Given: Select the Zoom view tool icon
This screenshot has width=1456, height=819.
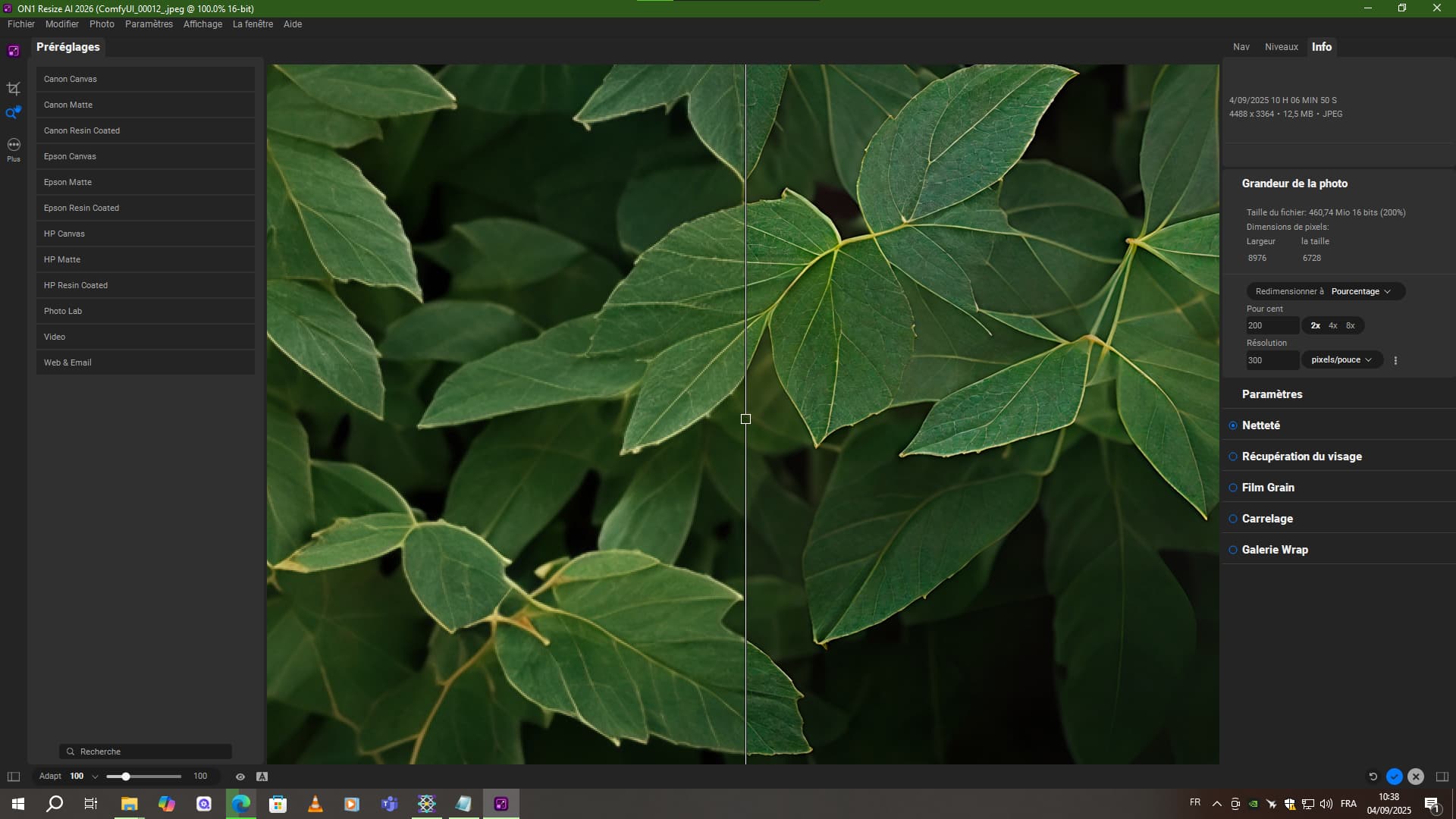Looking at the screenshot, I should pos(13,113).
